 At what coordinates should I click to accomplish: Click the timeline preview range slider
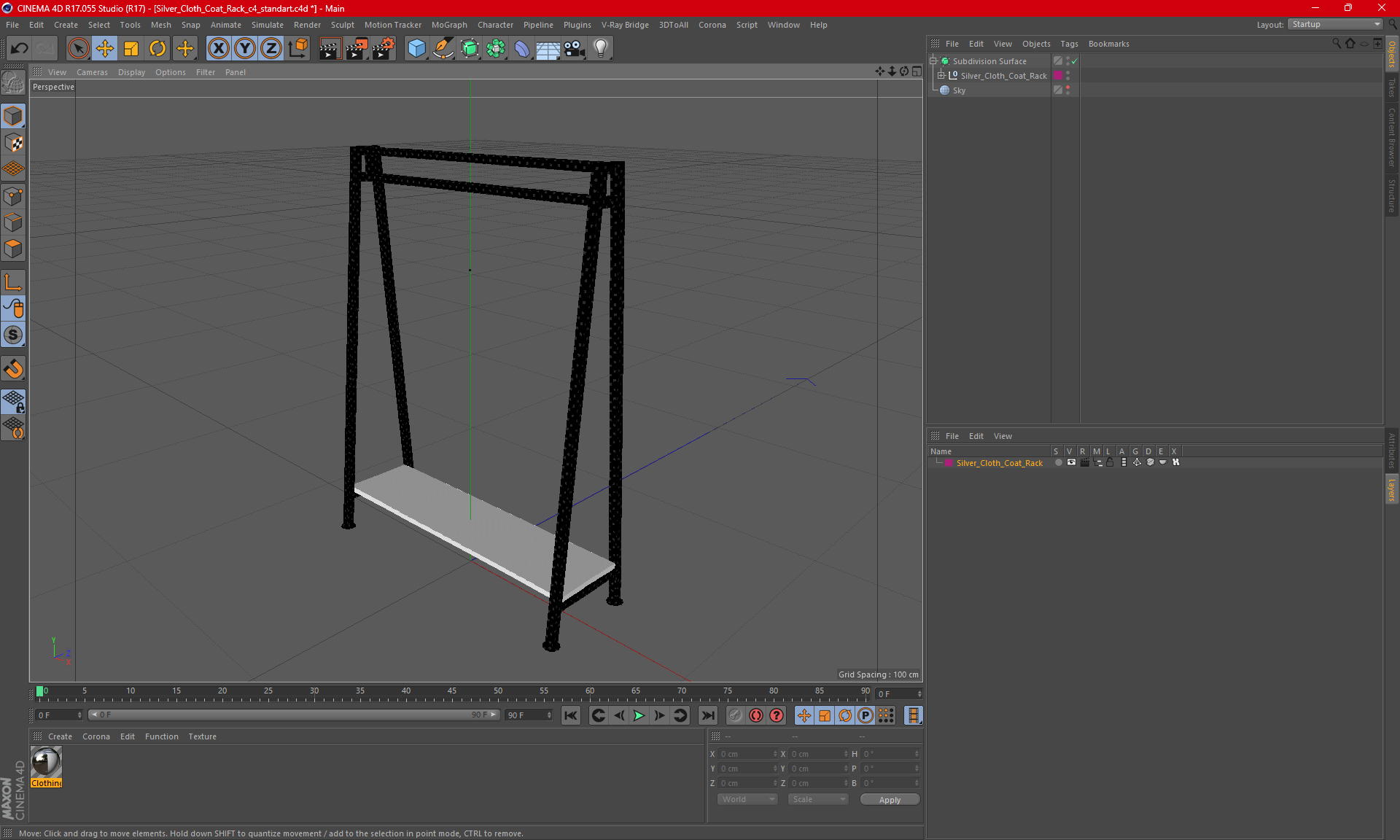pyautogui.click(x=293, y=715)
